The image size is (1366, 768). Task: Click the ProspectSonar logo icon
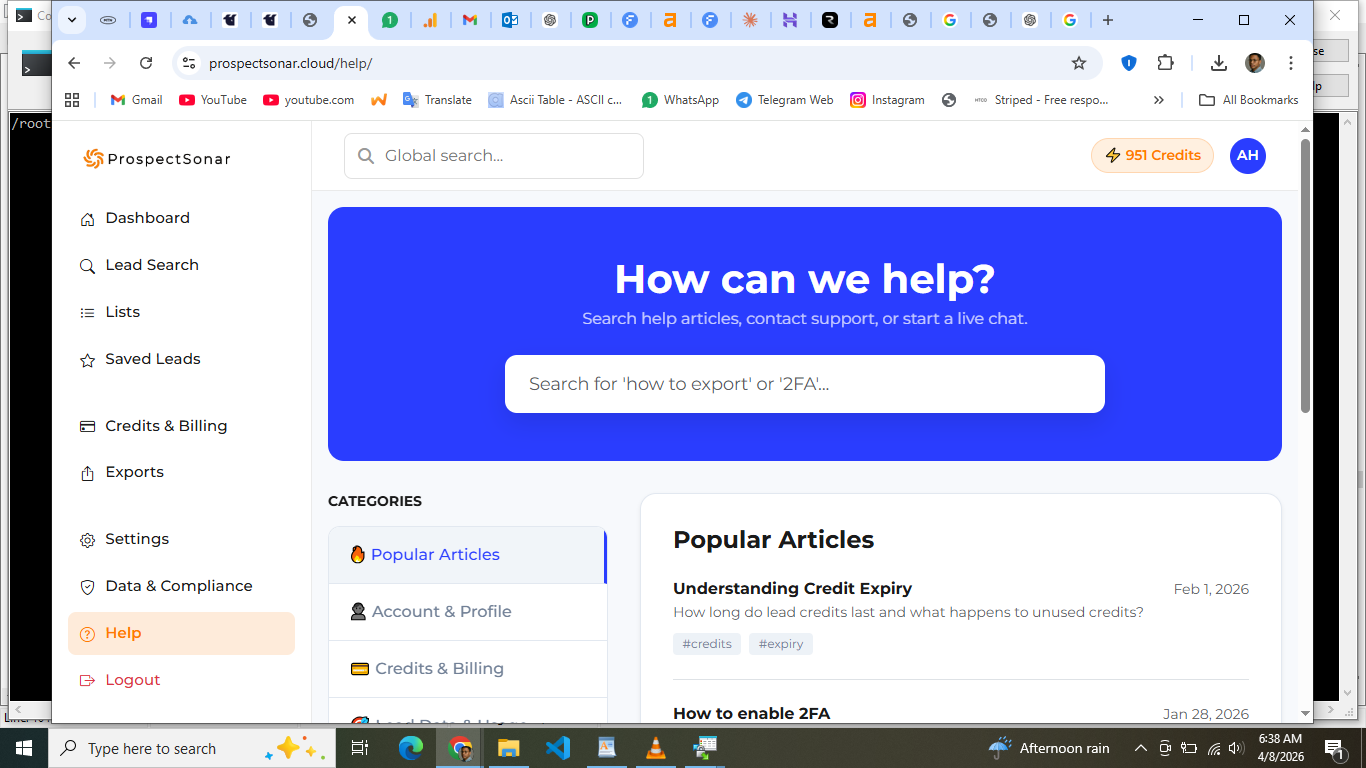coord(93,158)
